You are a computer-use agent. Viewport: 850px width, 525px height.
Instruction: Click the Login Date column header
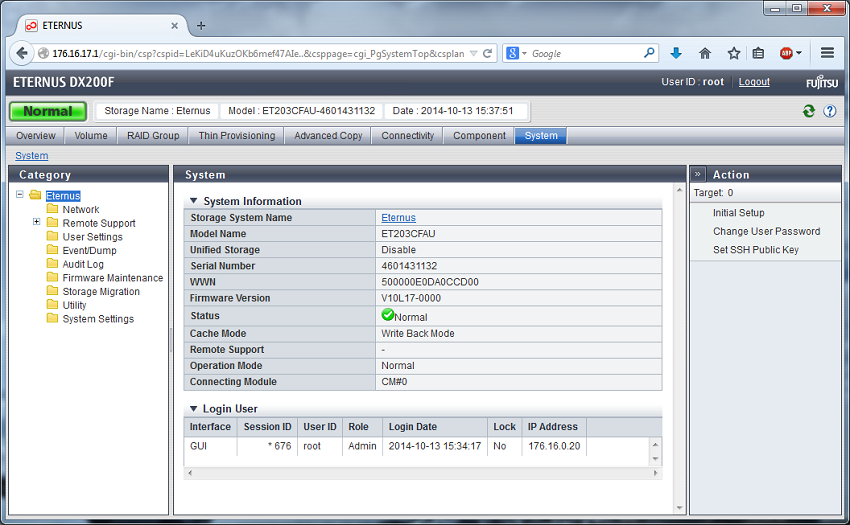click(435, 427)
